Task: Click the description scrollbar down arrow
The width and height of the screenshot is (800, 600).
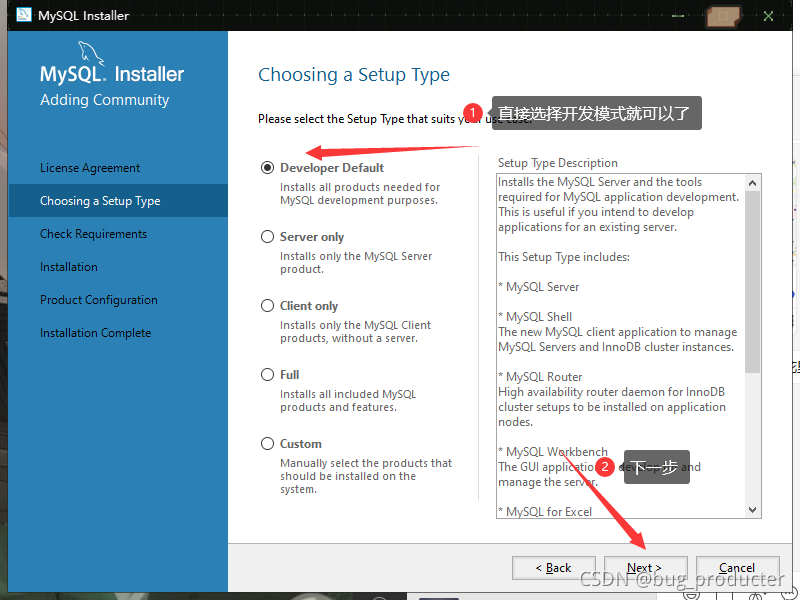Action: click(x=753, y=510)
